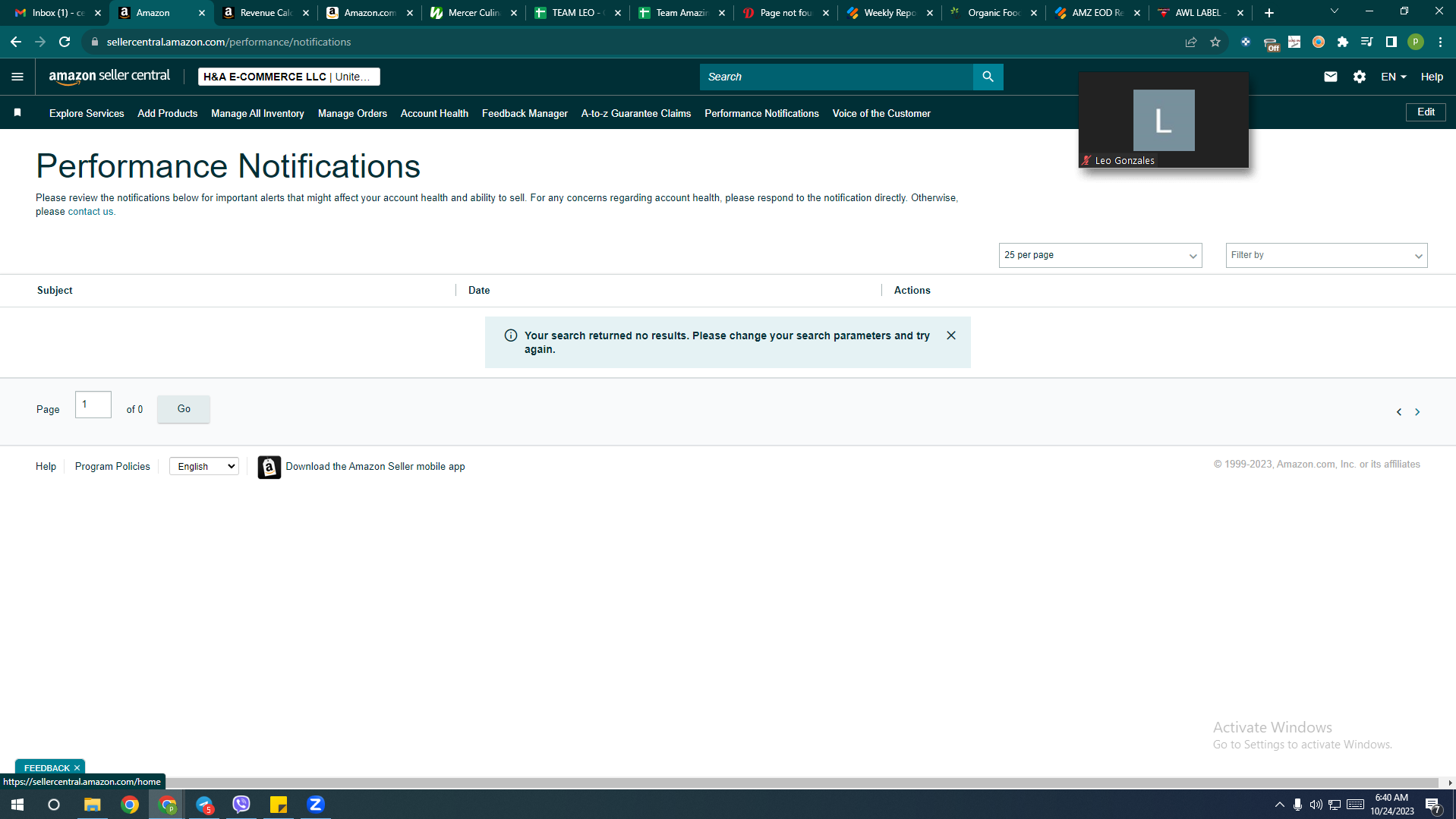Screen dimensions: 1456x819
Task: Open the Chrome extensions puzzle icon
Action: tap(1343, 42)
